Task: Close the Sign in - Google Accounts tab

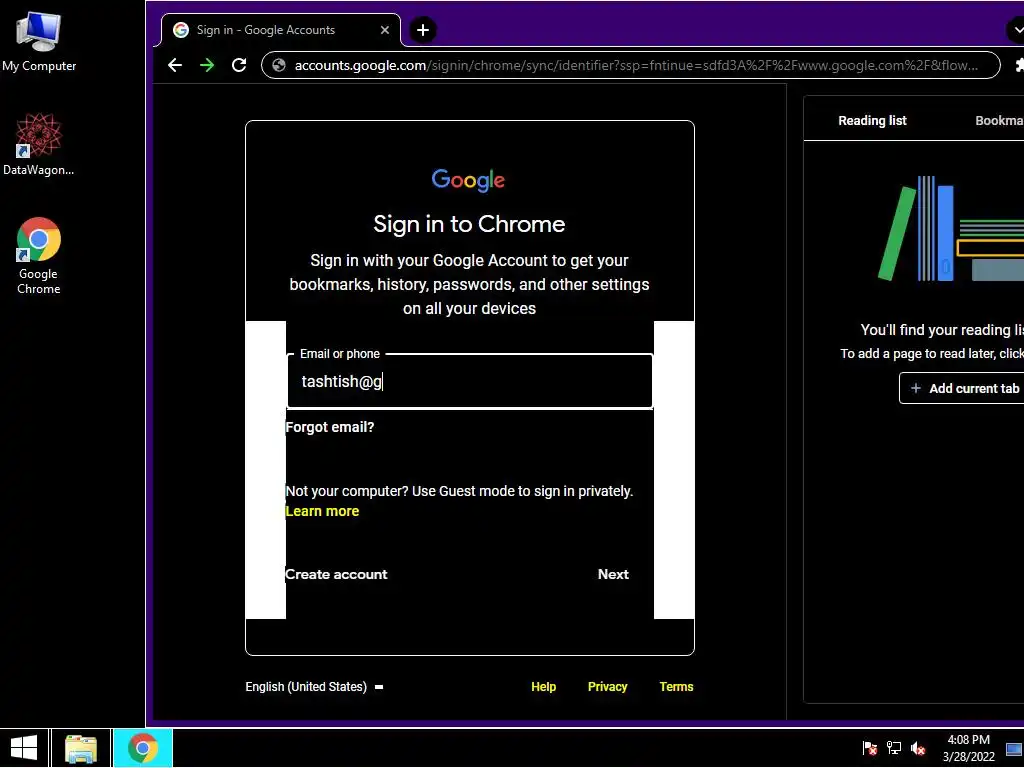Action: (385, 30)
